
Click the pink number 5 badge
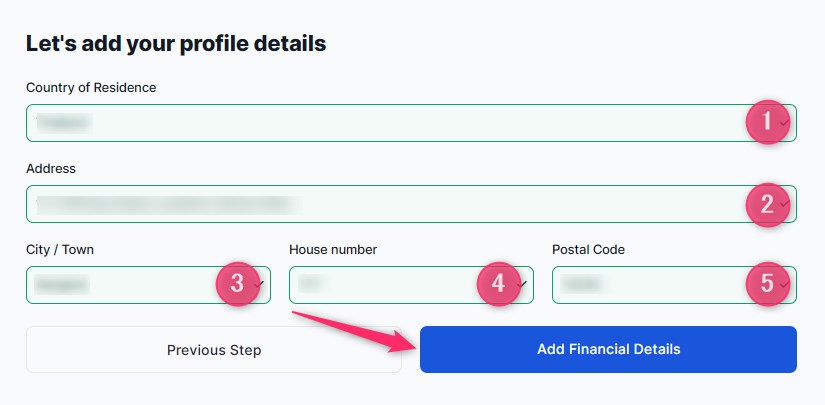[x=767, y=284]
